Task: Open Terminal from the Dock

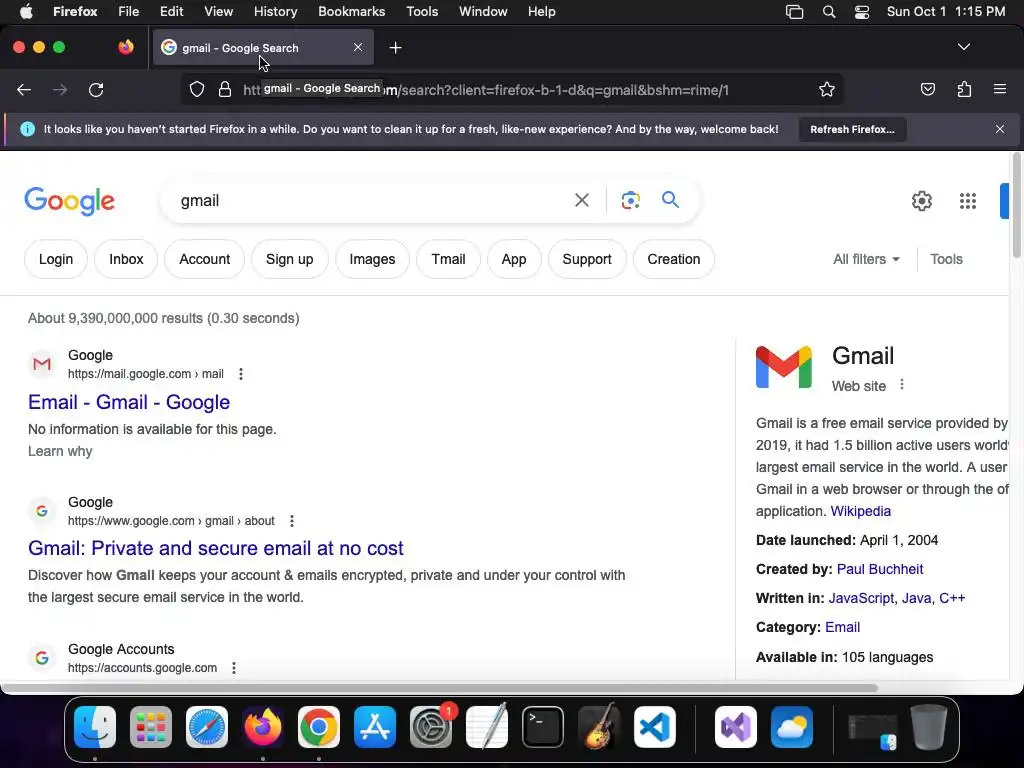Action: [x=543, y=727]
